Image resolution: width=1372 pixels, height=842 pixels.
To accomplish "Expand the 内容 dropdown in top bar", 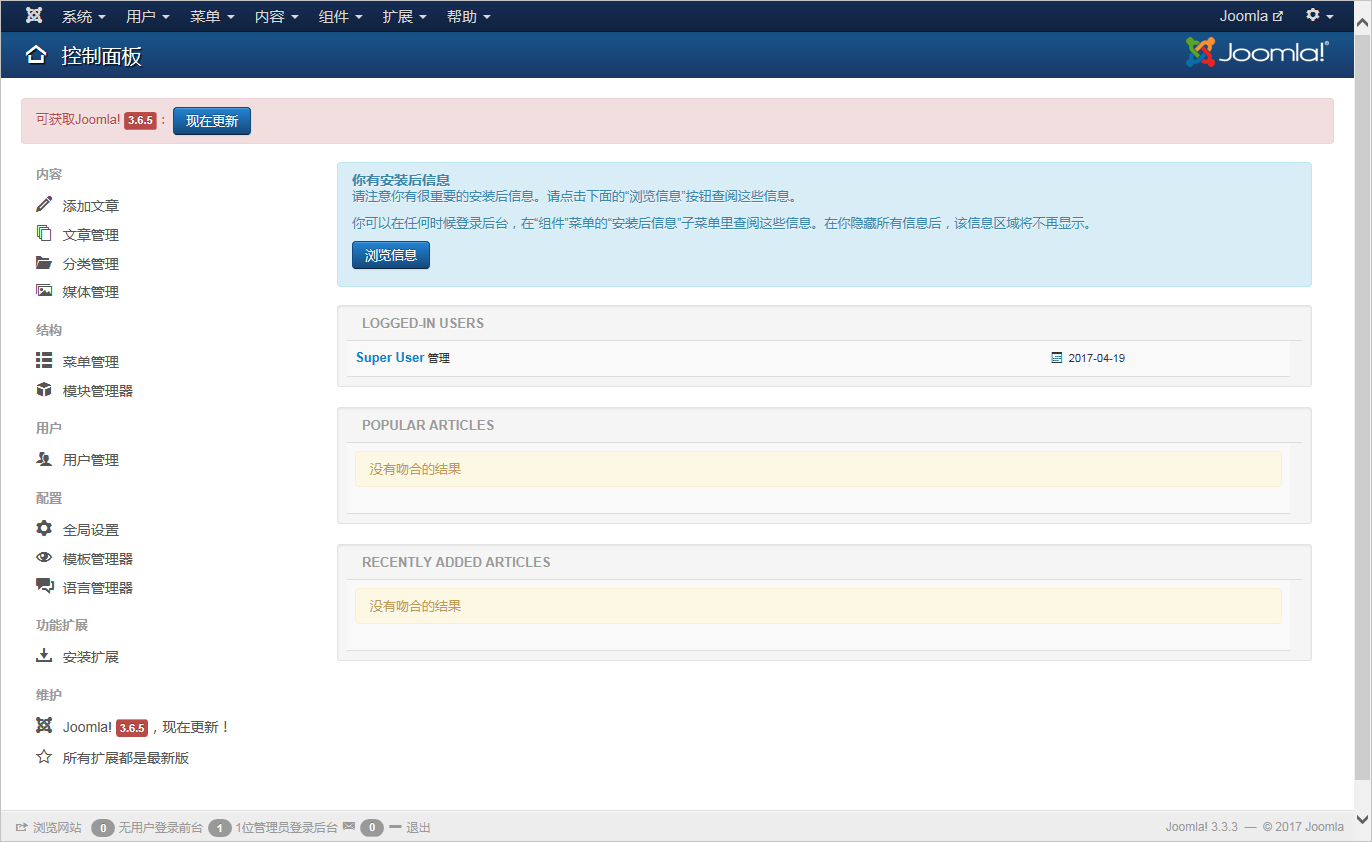I will click(276, 16).
